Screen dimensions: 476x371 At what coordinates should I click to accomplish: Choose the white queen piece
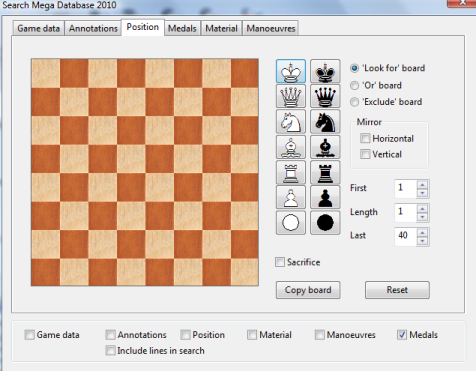click(291, 97)
